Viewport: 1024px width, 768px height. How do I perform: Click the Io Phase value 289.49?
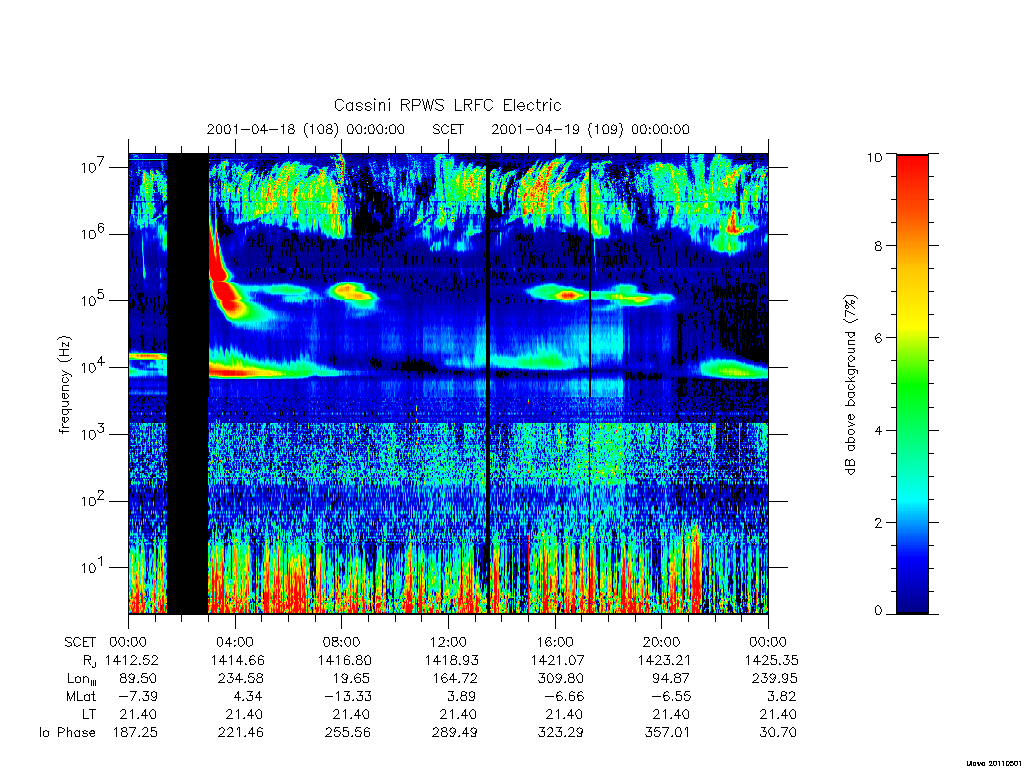coord(454,733)
